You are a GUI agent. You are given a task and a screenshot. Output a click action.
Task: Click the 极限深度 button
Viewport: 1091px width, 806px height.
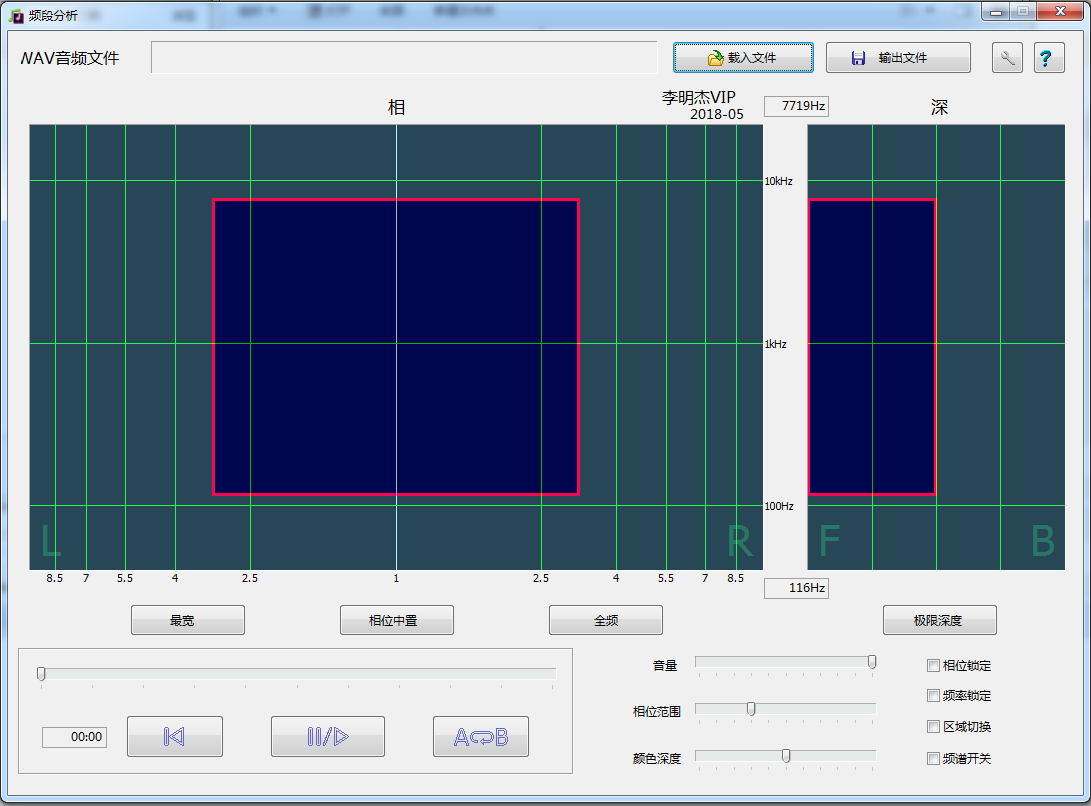[939, 620]
